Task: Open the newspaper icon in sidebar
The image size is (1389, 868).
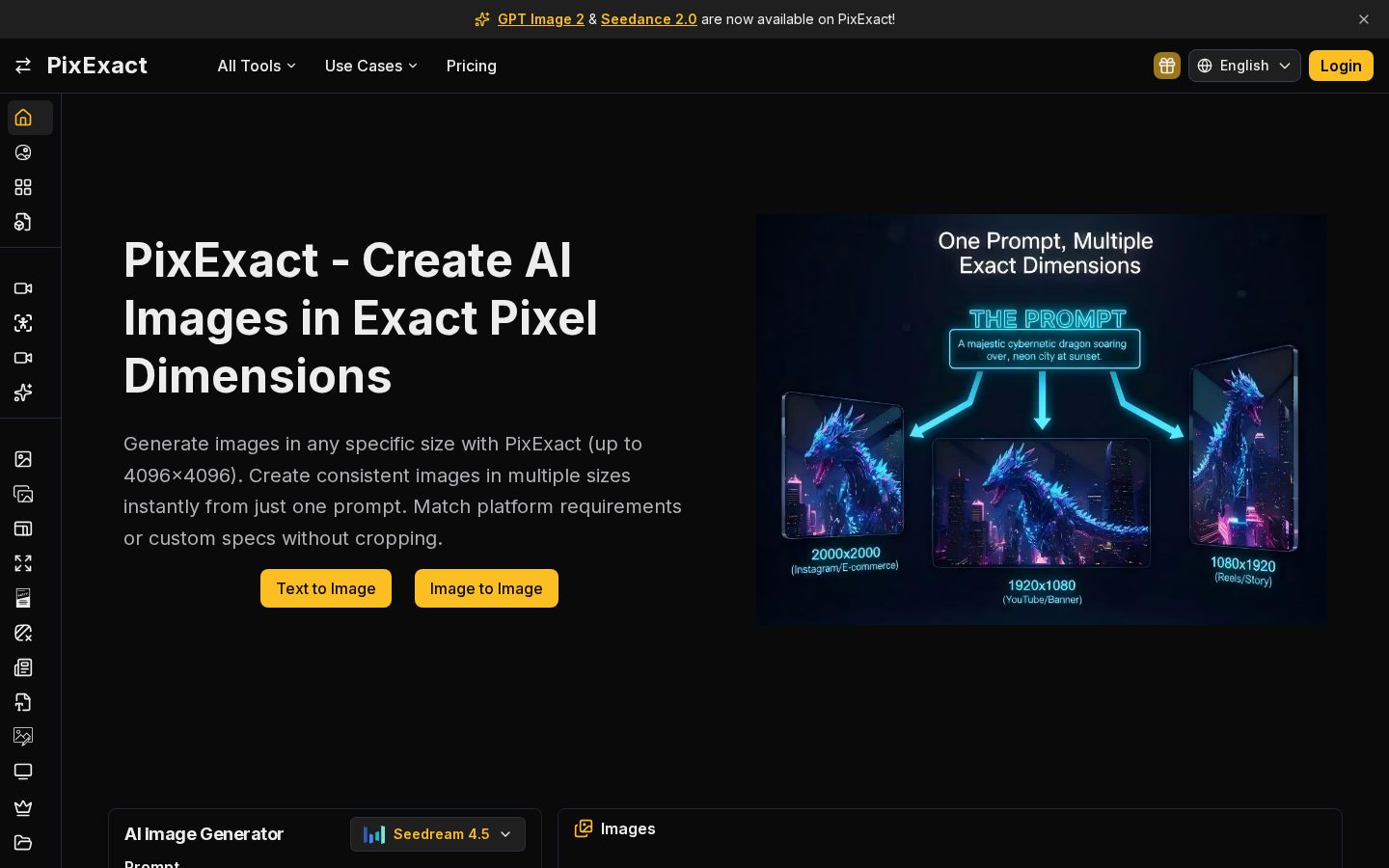Action: pos(23,667)
